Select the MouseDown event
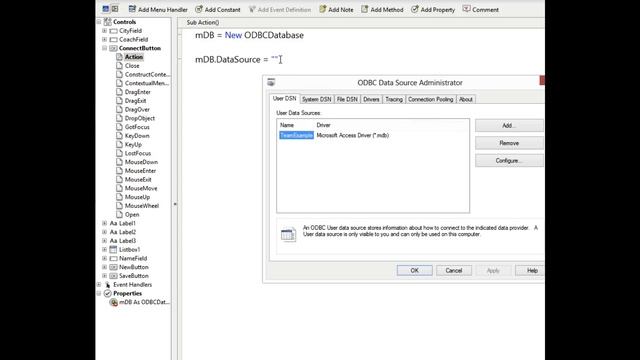This screenshot has height=360, width=640. [x=141, y=162]
